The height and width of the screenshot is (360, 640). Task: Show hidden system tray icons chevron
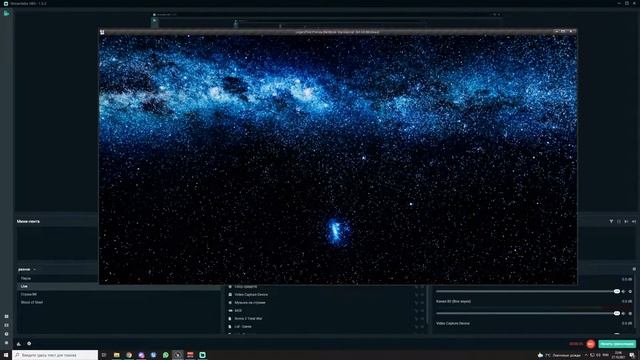click(586, 355)
